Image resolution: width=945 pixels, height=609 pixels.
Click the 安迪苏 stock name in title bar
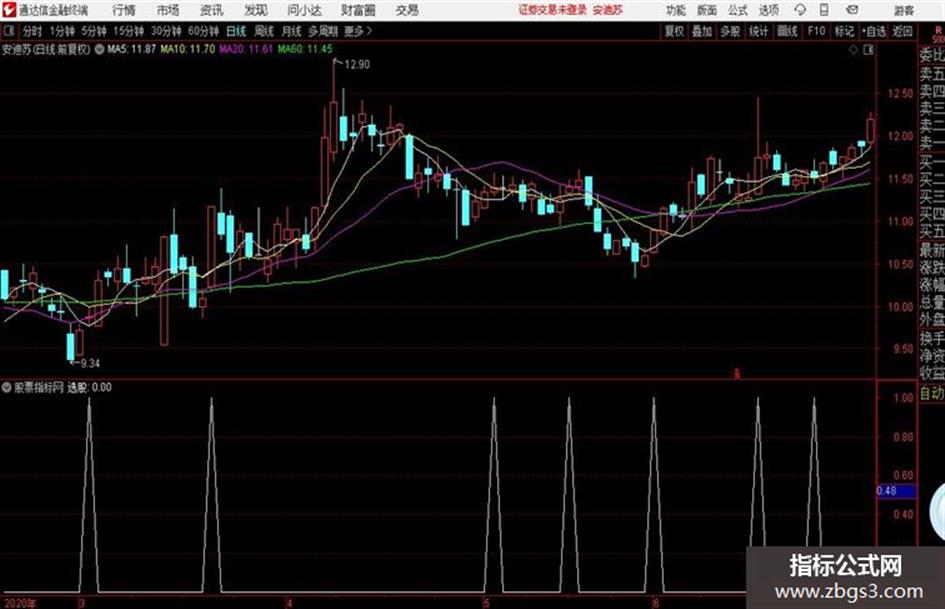pos(608,10)
